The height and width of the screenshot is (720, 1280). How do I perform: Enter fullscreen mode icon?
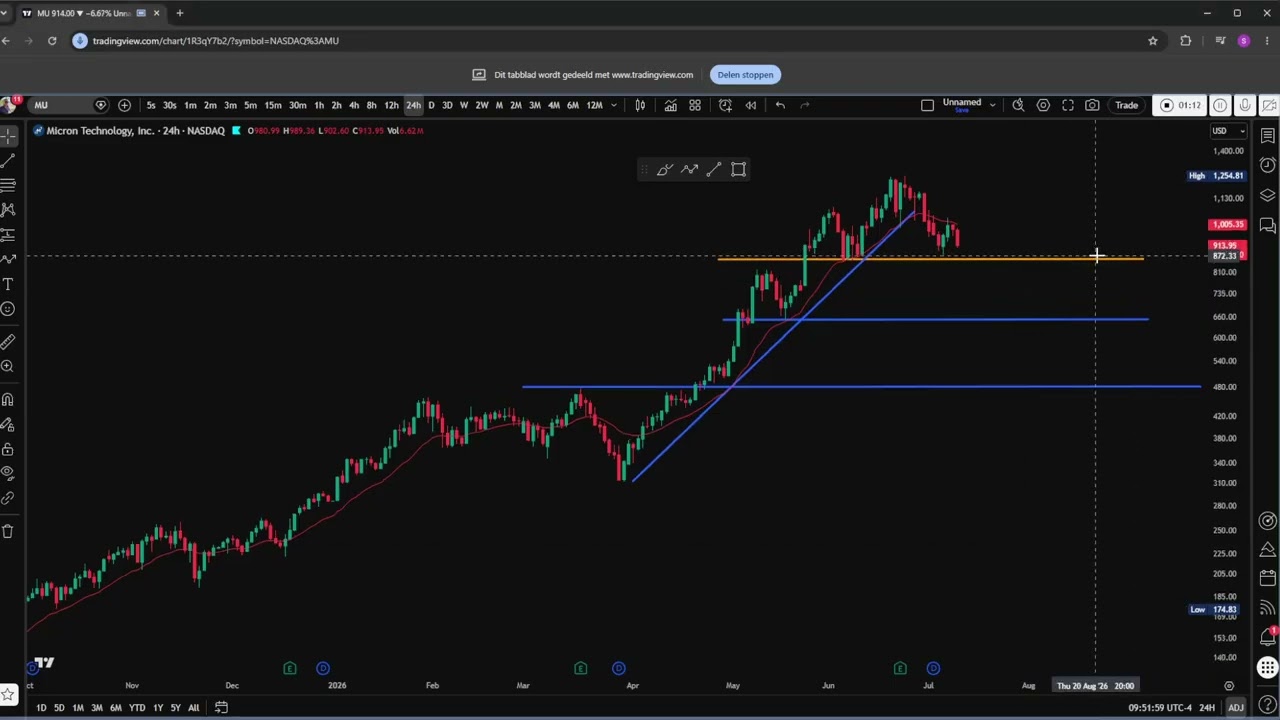(1068, 105)
